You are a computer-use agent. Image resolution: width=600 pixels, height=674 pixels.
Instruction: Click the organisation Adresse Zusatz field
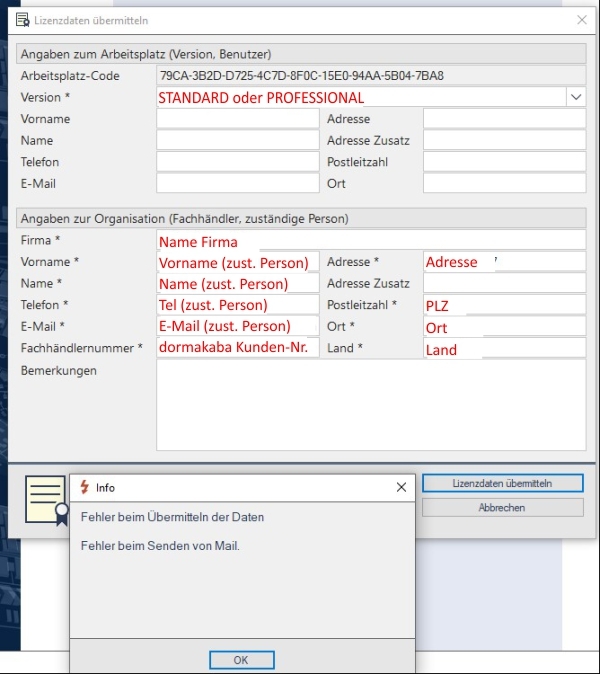click(504, 283)
